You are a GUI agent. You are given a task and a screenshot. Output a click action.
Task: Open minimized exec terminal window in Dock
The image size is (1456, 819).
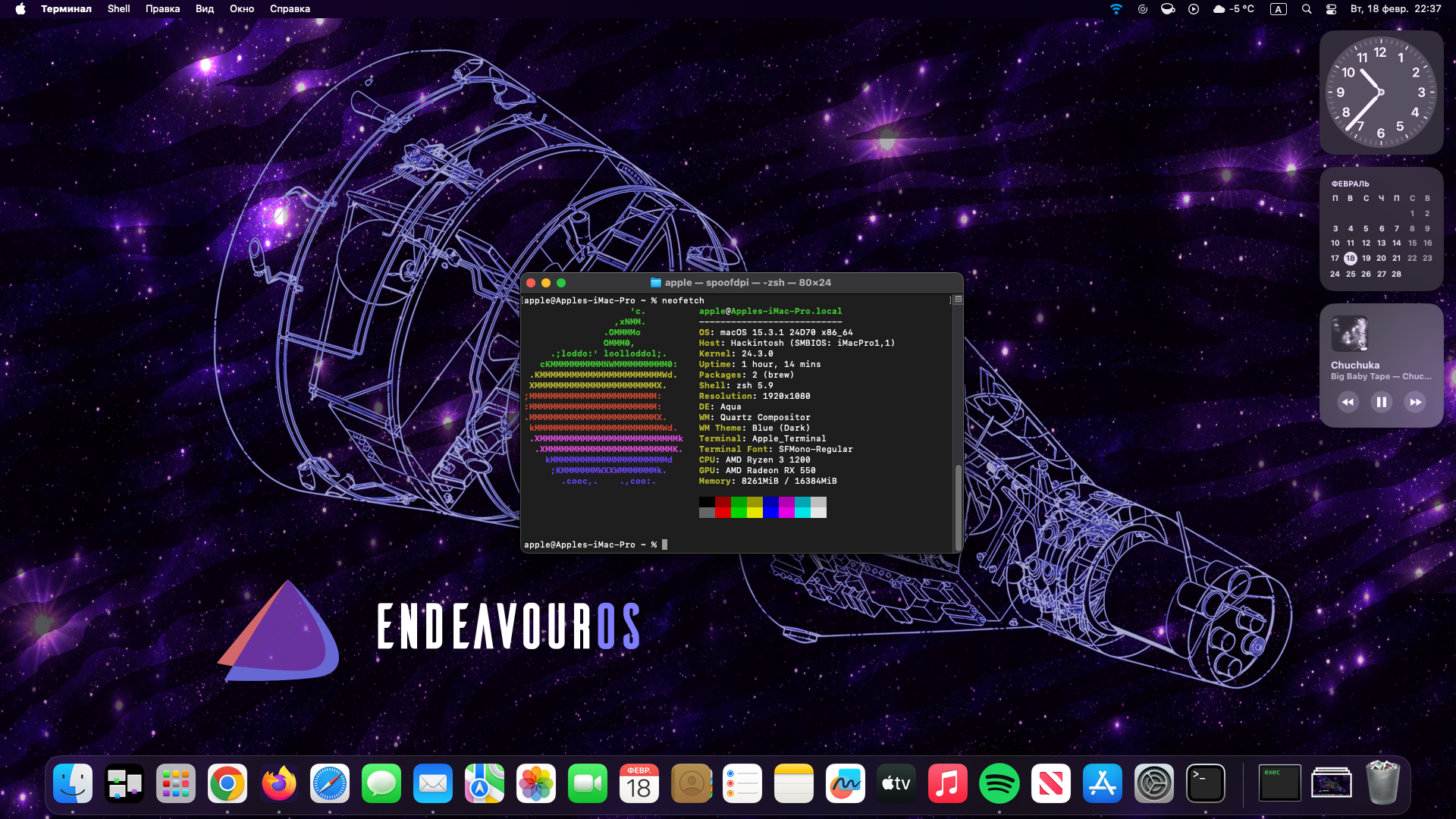[x=1279, y=783]
